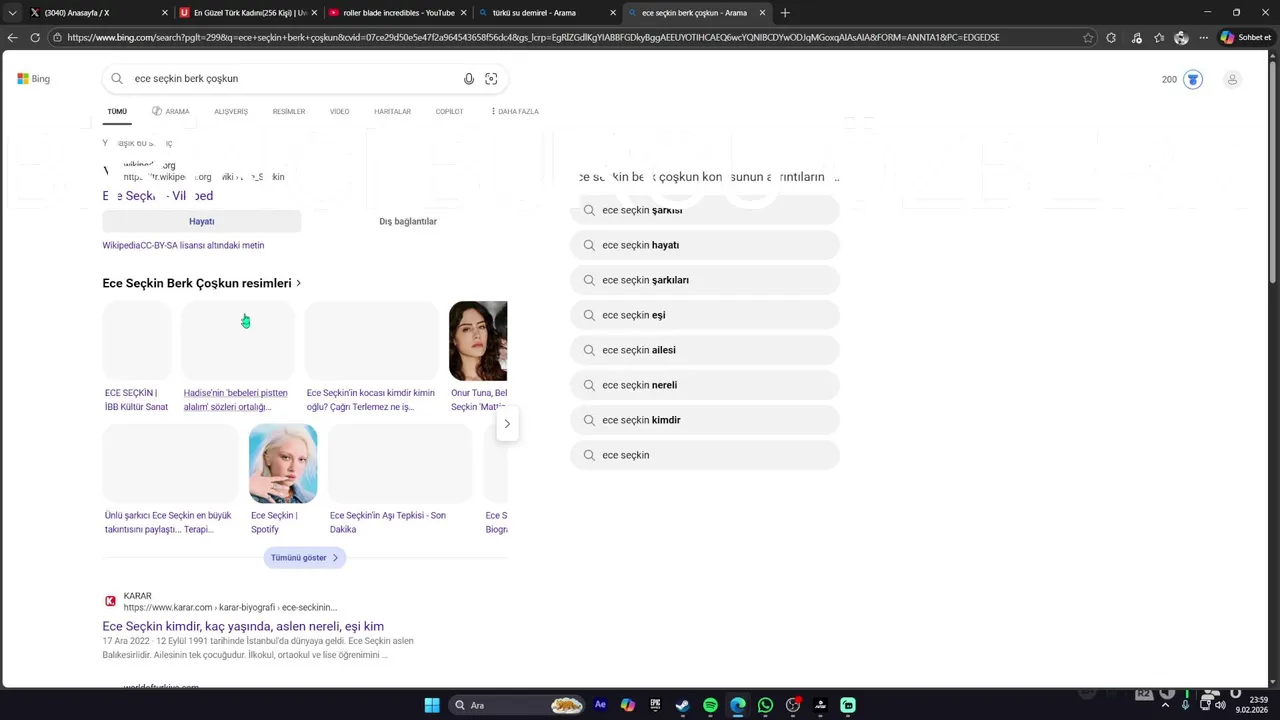Switch to türkü su demirel tab

[545, 13]
